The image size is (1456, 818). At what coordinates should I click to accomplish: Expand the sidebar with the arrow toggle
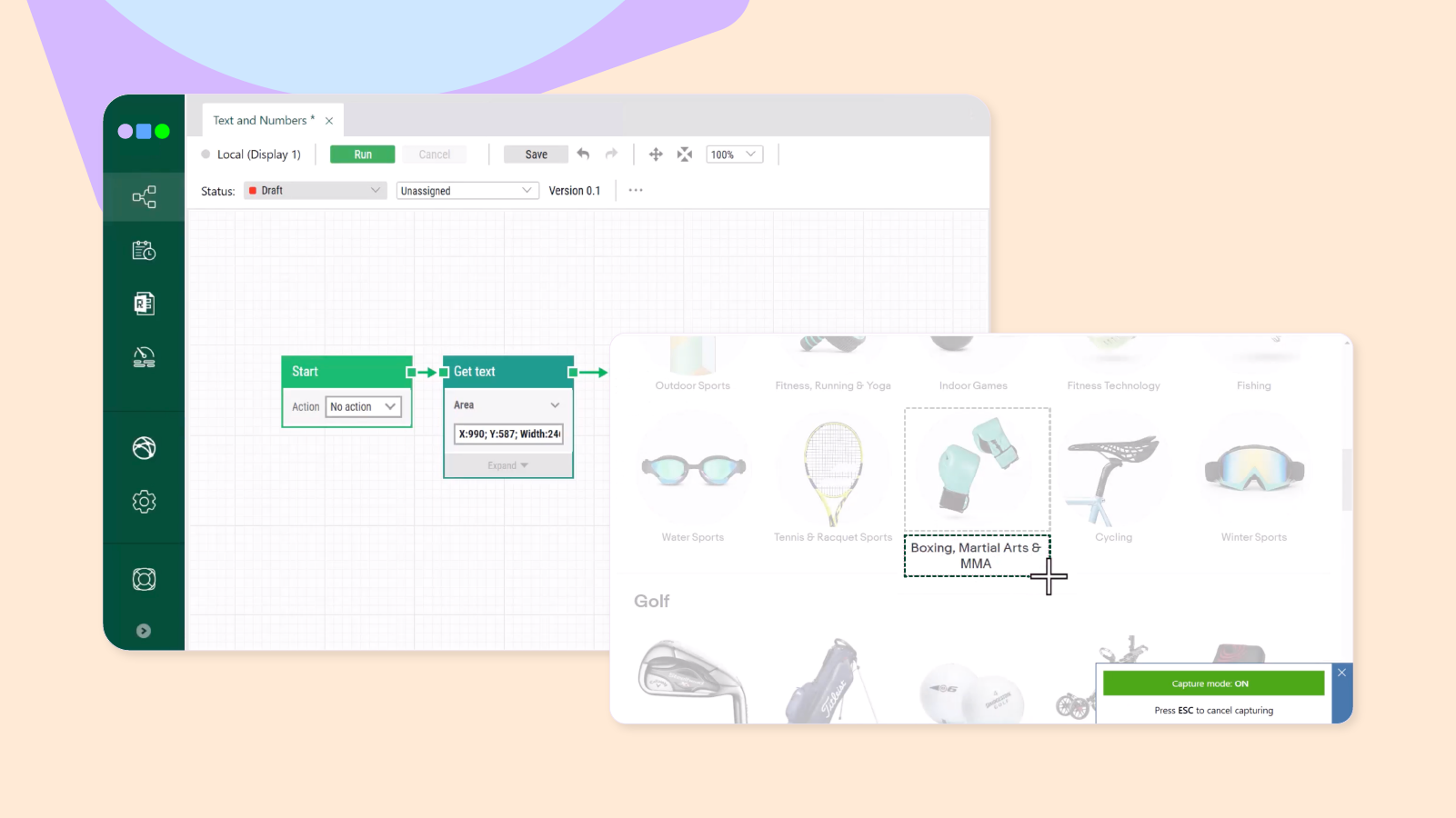144,631
